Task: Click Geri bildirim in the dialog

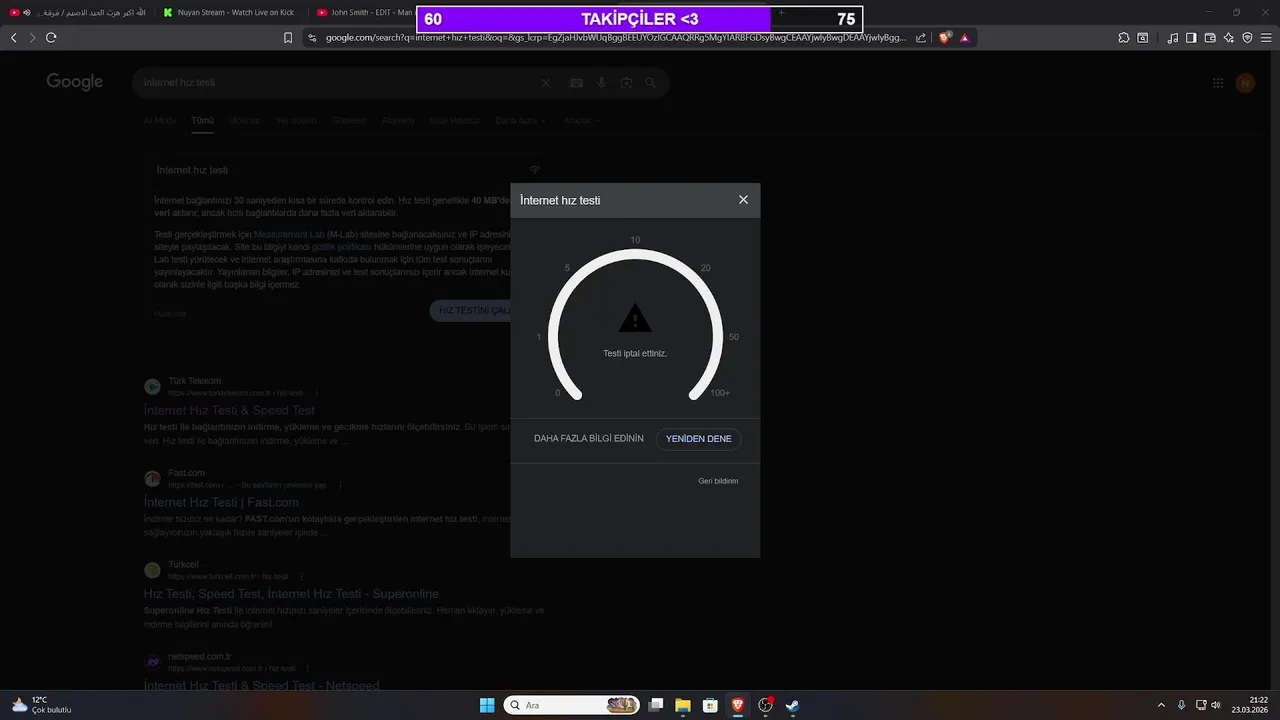Action: click(x=718, y=481)
